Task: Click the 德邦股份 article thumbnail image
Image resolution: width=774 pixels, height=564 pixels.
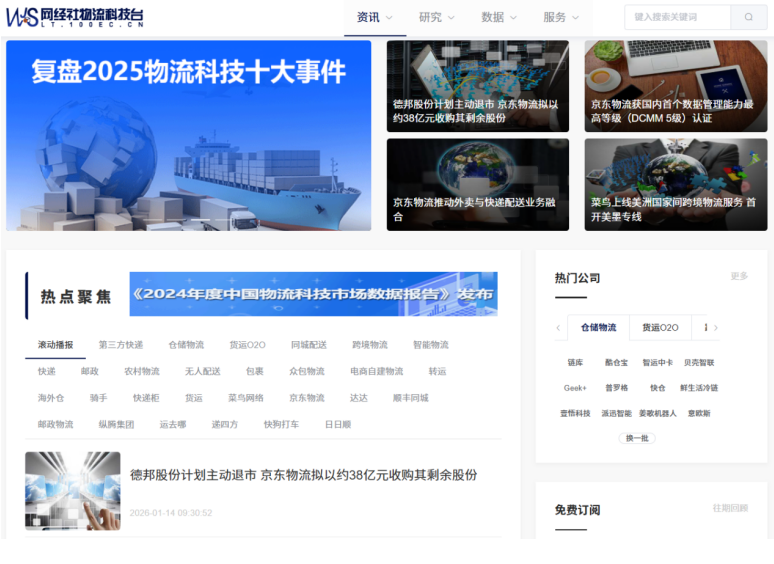Action: click(72, 490)
